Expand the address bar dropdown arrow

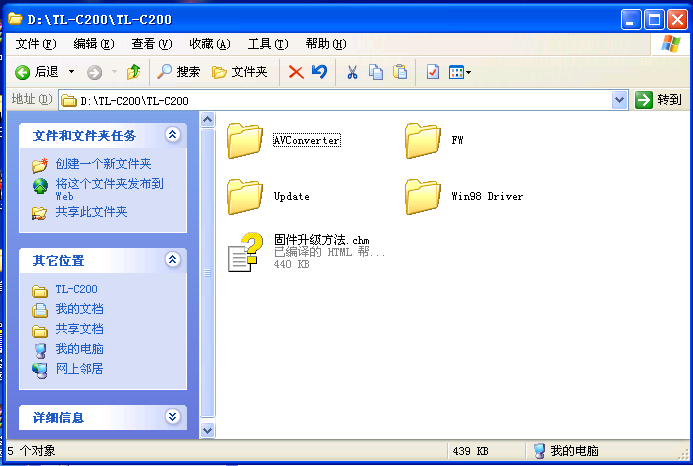[620, 100]
